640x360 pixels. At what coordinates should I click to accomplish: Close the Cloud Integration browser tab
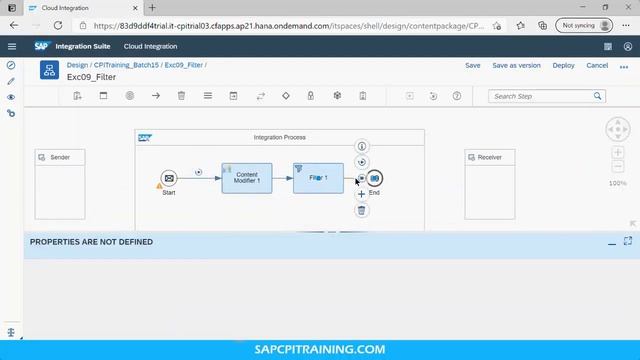135,8
